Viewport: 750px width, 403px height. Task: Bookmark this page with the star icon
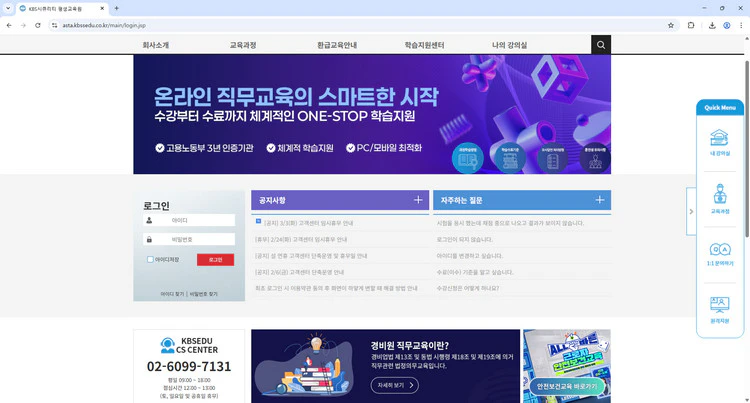pyautogui.click(x=671, y=25)
